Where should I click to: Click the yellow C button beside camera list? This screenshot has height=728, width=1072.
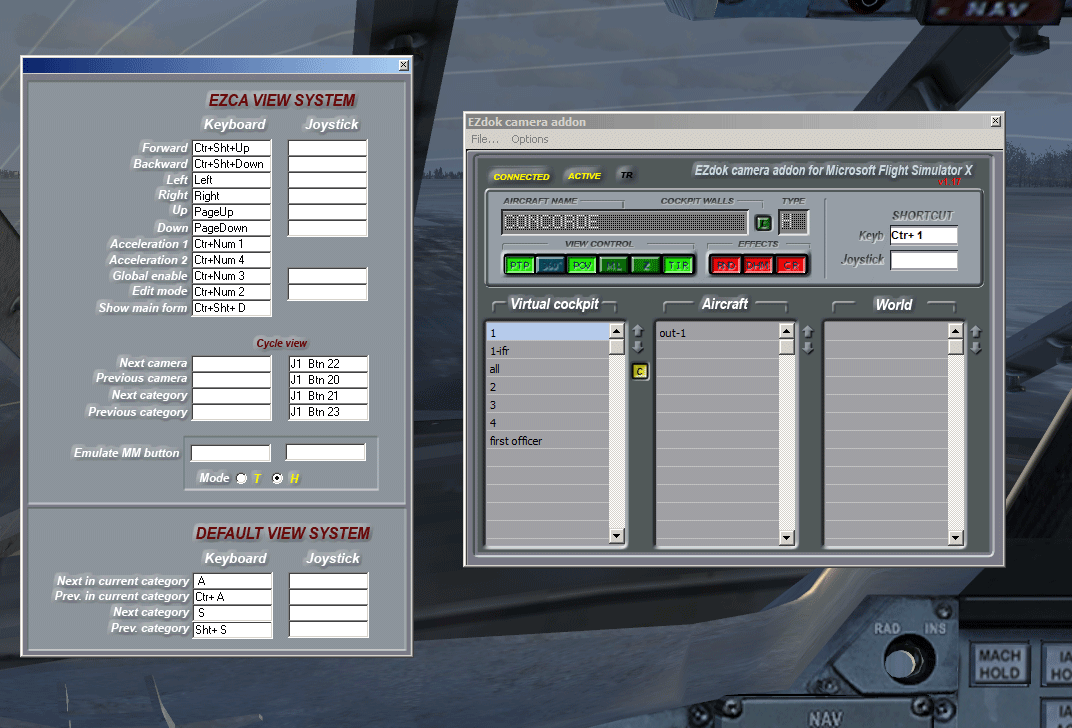pos(640,371)
